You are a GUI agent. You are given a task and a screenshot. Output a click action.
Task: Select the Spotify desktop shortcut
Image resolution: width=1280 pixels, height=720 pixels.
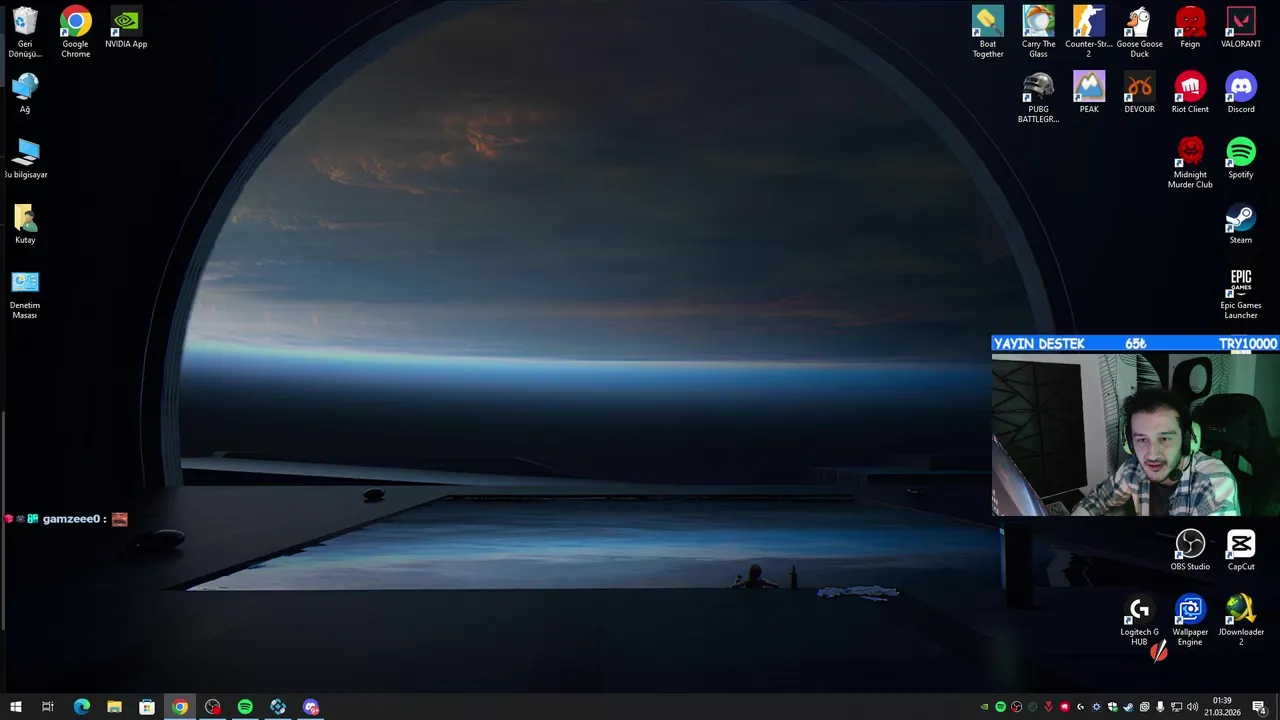pyautogui.click(x=1241, y=158)
